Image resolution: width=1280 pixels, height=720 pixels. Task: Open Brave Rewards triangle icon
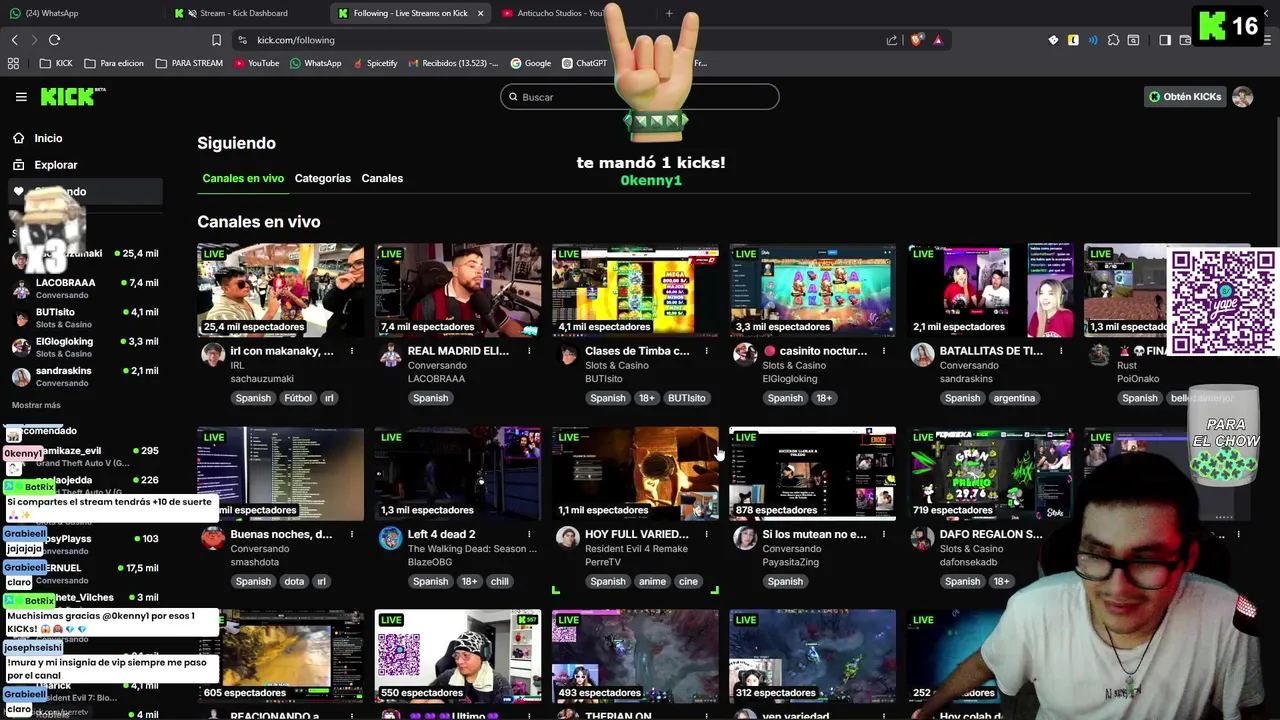[938, 40]
